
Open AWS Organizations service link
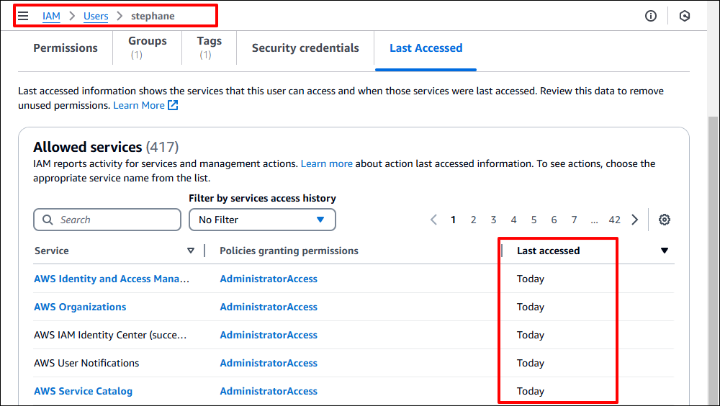click(x=80, y=307)
